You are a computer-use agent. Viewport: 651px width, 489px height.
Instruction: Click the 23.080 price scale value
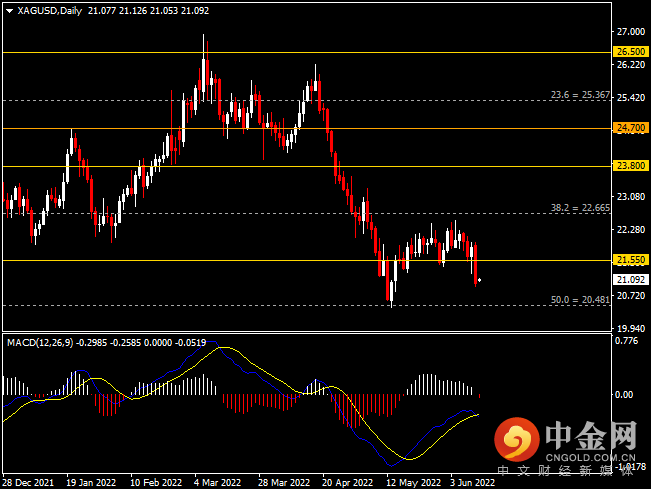pos(631,196)
